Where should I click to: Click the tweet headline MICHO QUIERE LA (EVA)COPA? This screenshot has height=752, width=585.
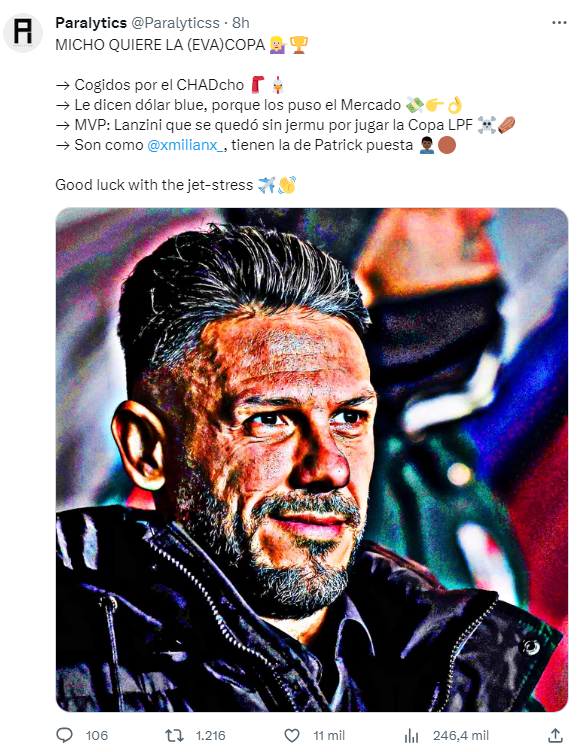(x=160, y=45)
